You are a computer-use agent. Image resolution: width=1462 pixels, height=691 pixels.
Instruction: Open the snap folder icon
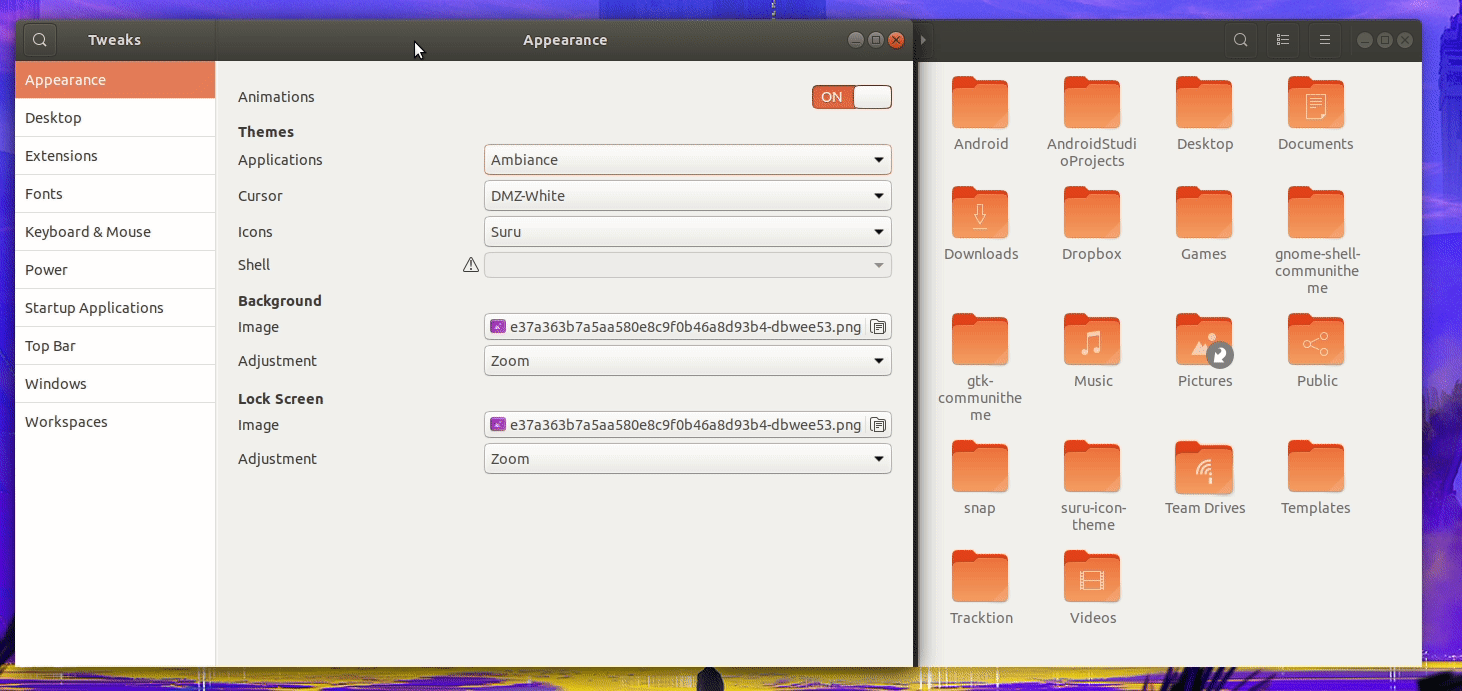[980, 466]
